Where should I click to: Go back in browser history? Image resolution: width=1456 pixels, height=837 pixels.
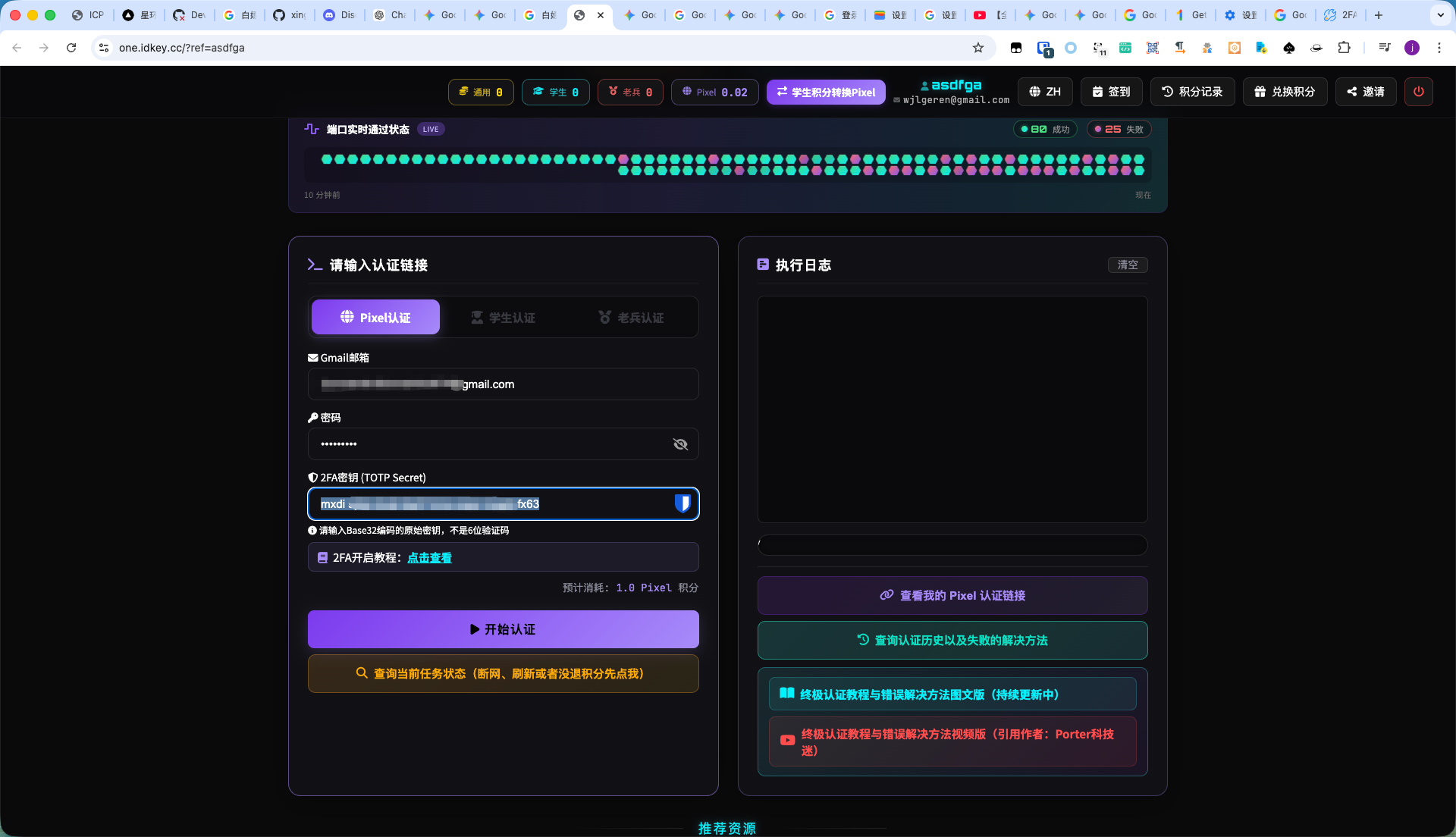[17, 48]
